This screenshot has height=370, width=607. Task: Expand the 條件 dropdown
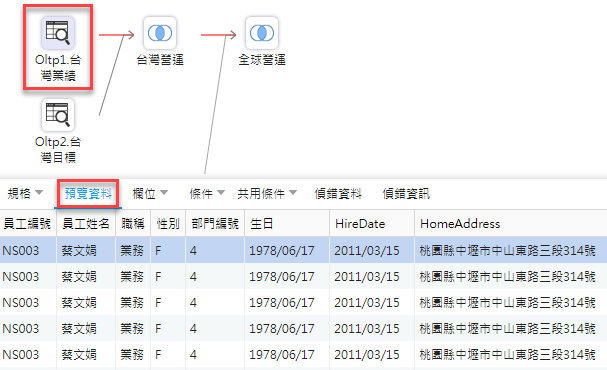click(207, 193)
